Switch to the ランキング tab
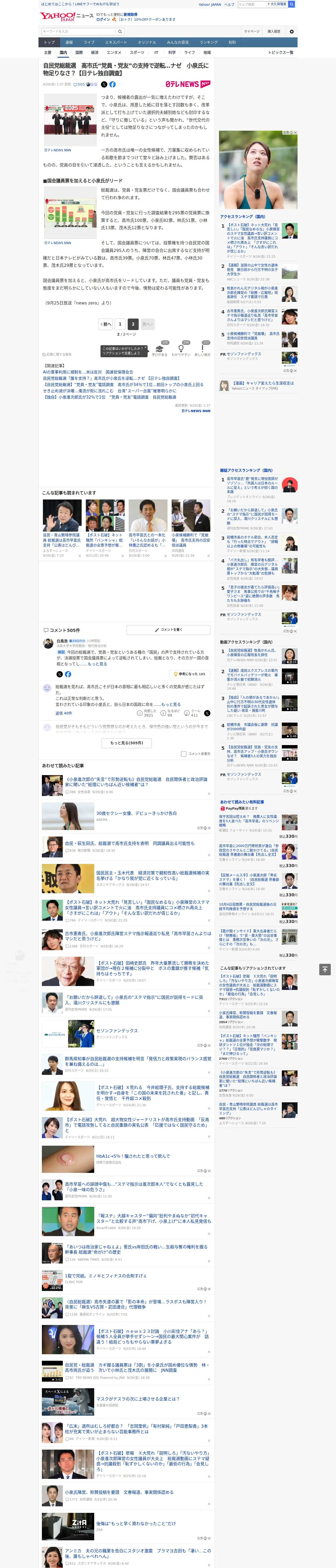The image size is (336, 1568). point(209,43)
